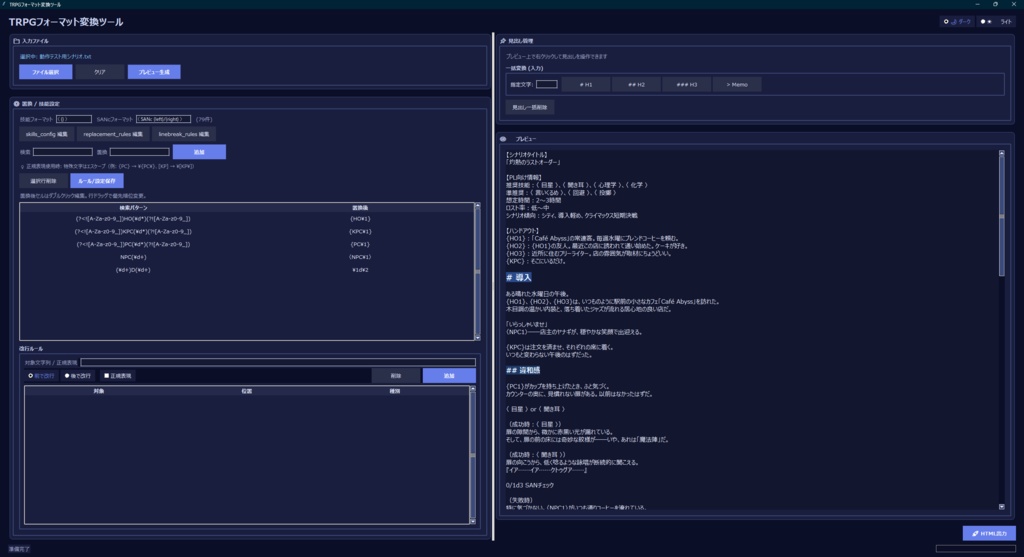The image size is (1024, 557).
Task: Click the ¥1d¥2 replacement cell
Action: (360, 270)
